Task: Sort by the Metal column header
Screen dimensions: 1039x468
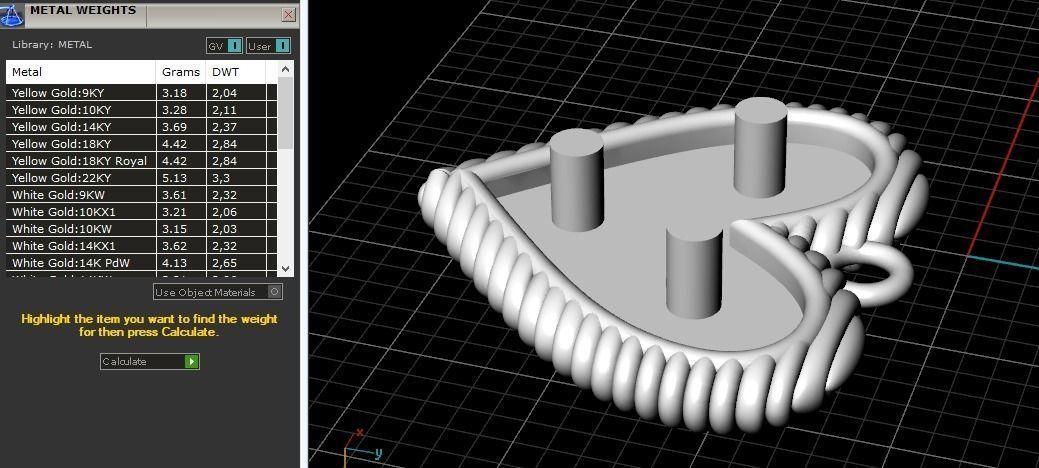Action: tap(81, 72)
